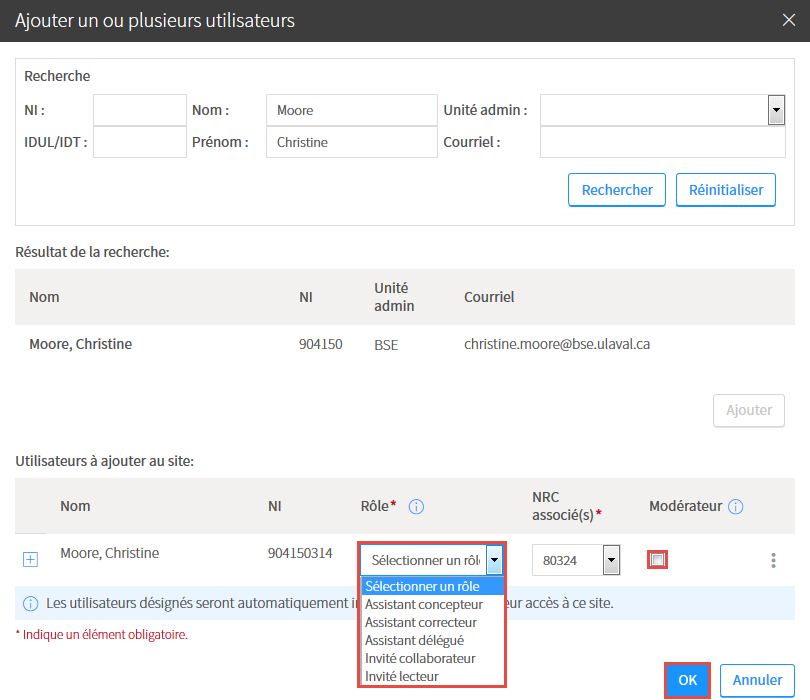Click the Réinitialiser button

point(726,190)
